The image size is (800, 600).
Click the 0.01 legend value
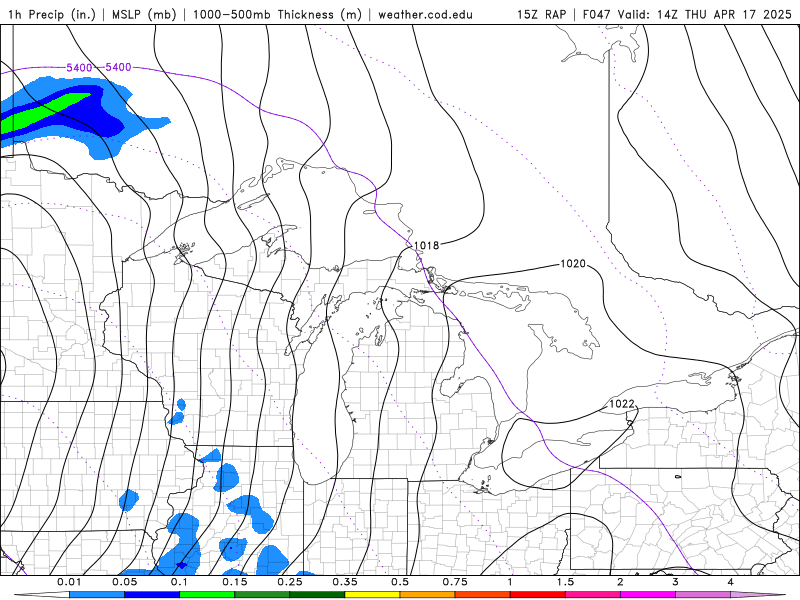pyautogui.click(x=69, y=582)
